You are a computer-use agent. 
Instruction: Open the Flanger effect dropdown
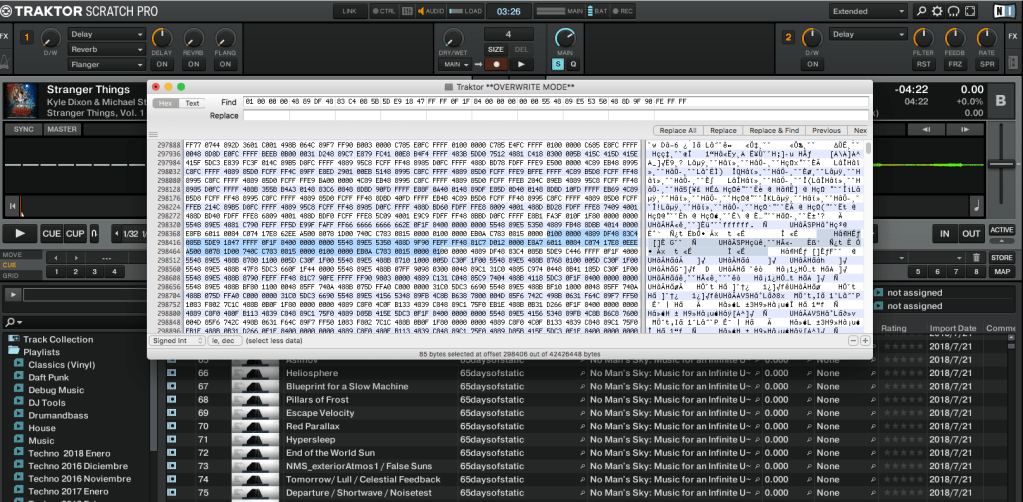point(107,65)
